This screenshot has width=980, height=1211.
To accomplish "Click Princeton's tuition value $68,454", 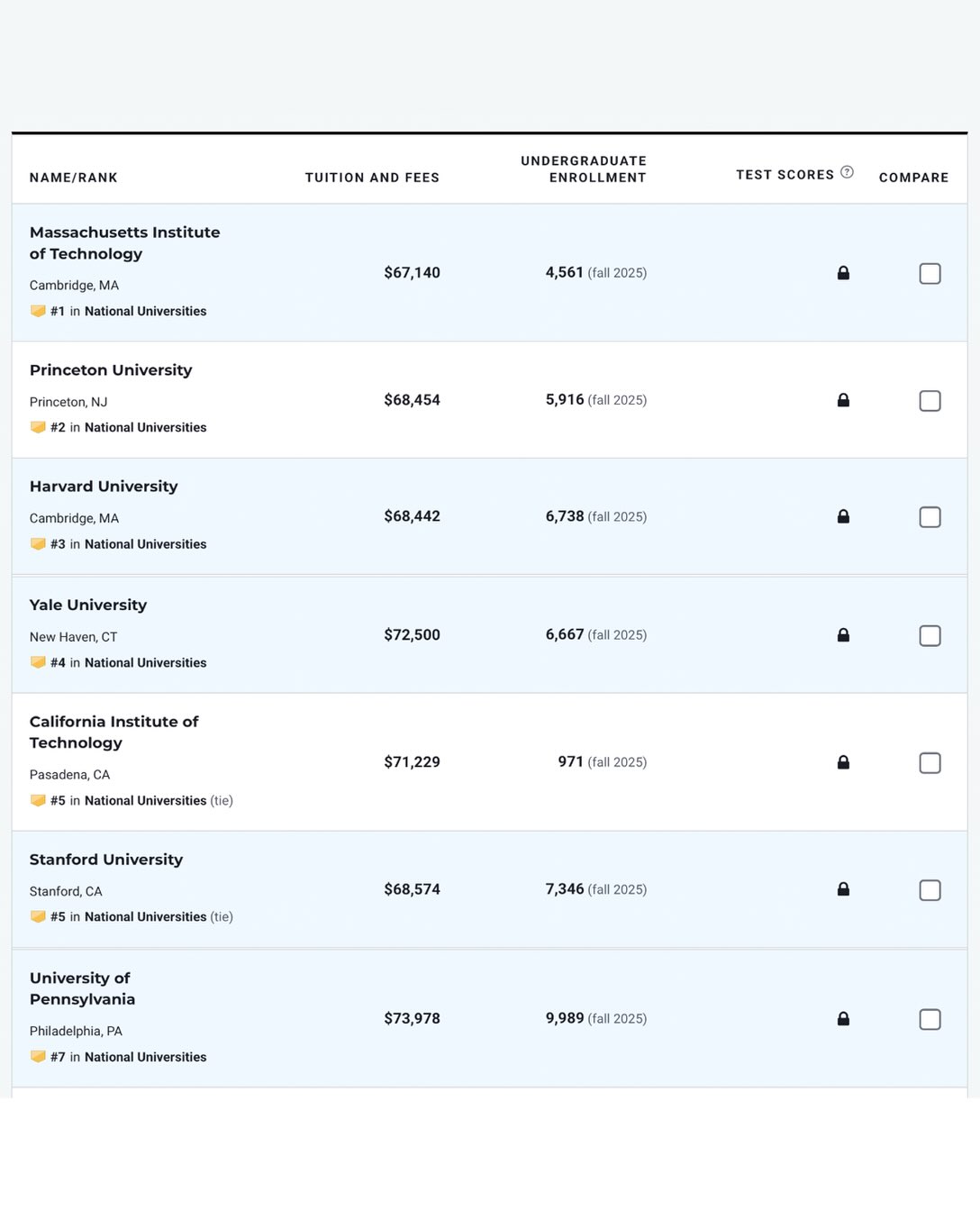I will point(412,400).
